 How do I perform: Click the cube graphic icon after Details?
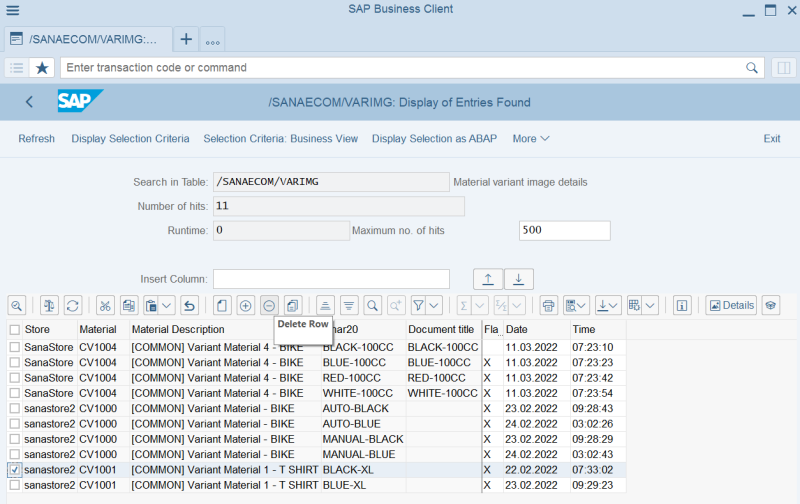770,306
